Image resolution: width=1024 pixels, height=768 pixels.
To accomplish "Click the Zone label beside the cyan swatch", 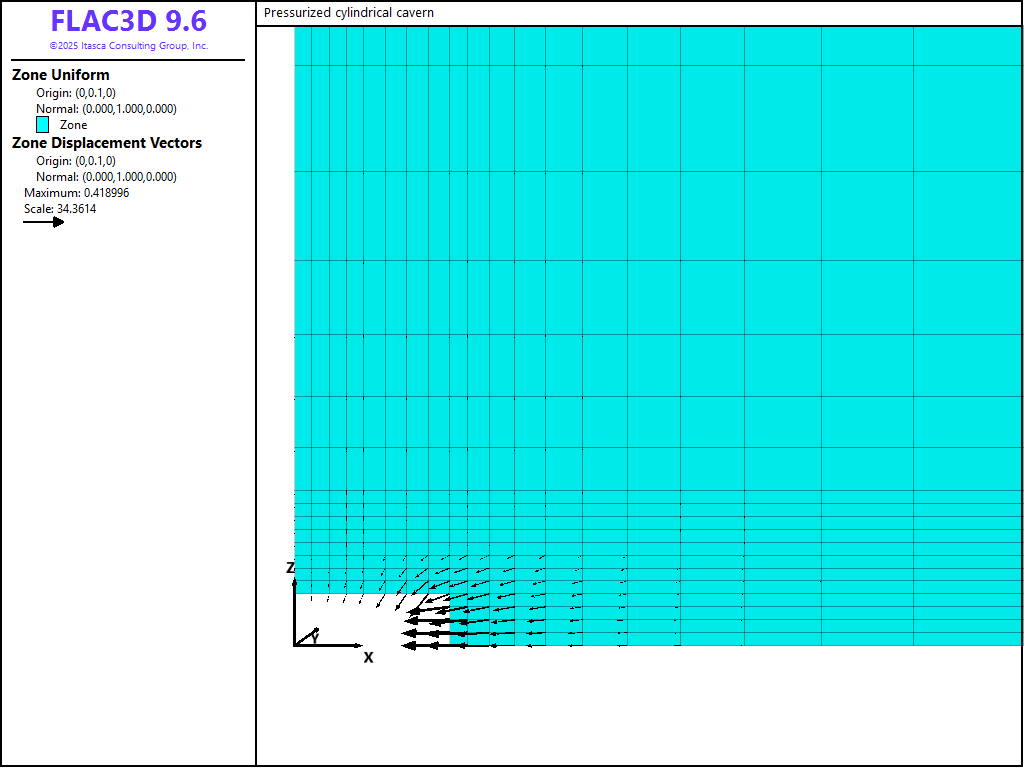I will 73,125.
